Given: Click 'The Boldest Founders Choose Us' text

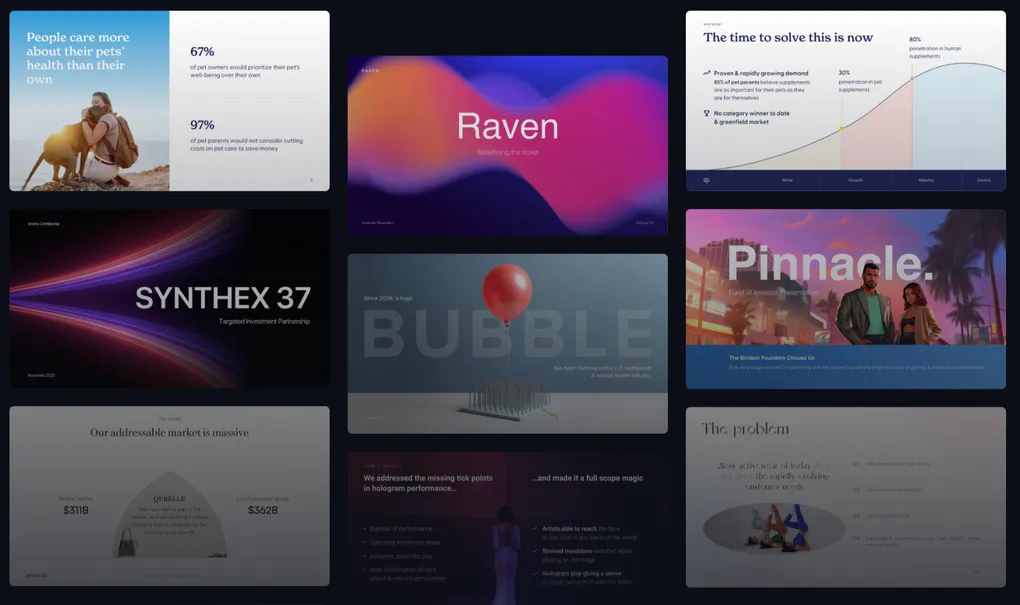Looking at the screenshot, I should click(772, 358).
